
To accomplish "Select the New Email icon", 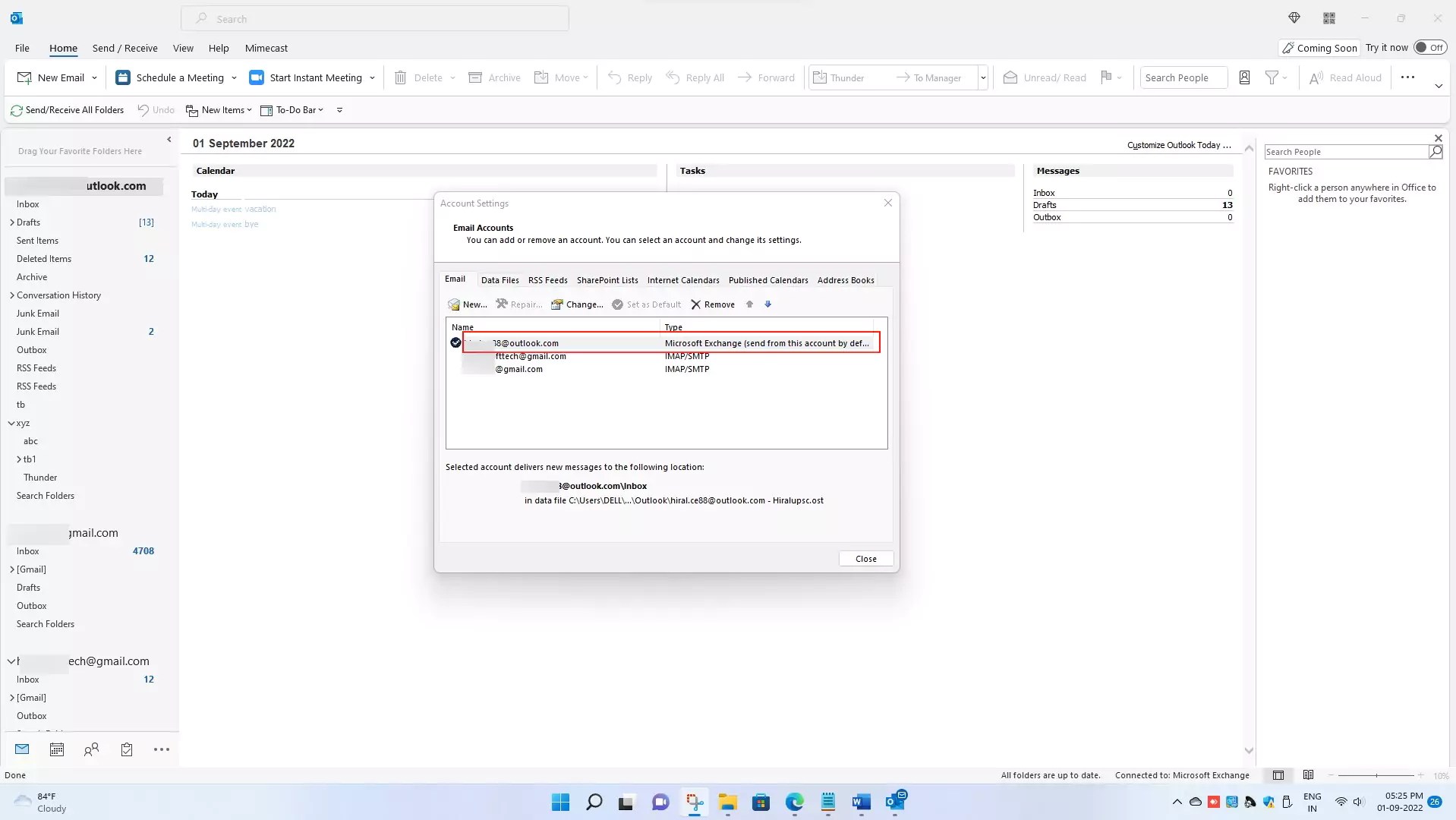I will 24,77.
